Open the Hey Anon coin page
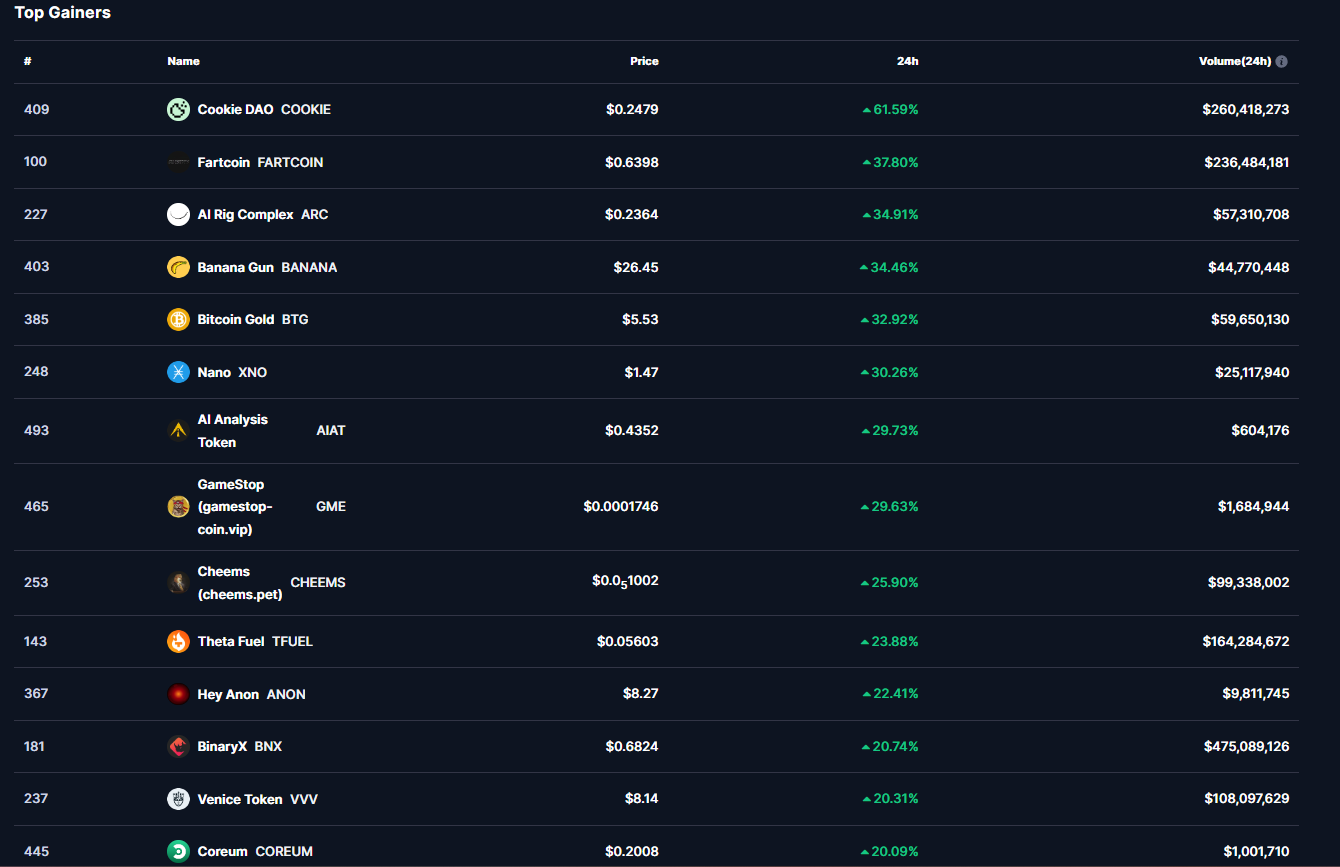 pos(228,694)
